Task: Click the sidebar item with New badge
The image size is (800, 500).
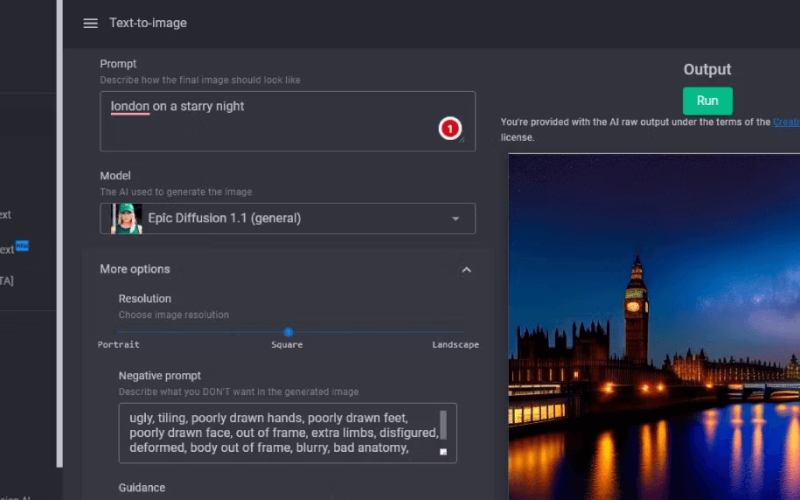Action: pos(14,248)
